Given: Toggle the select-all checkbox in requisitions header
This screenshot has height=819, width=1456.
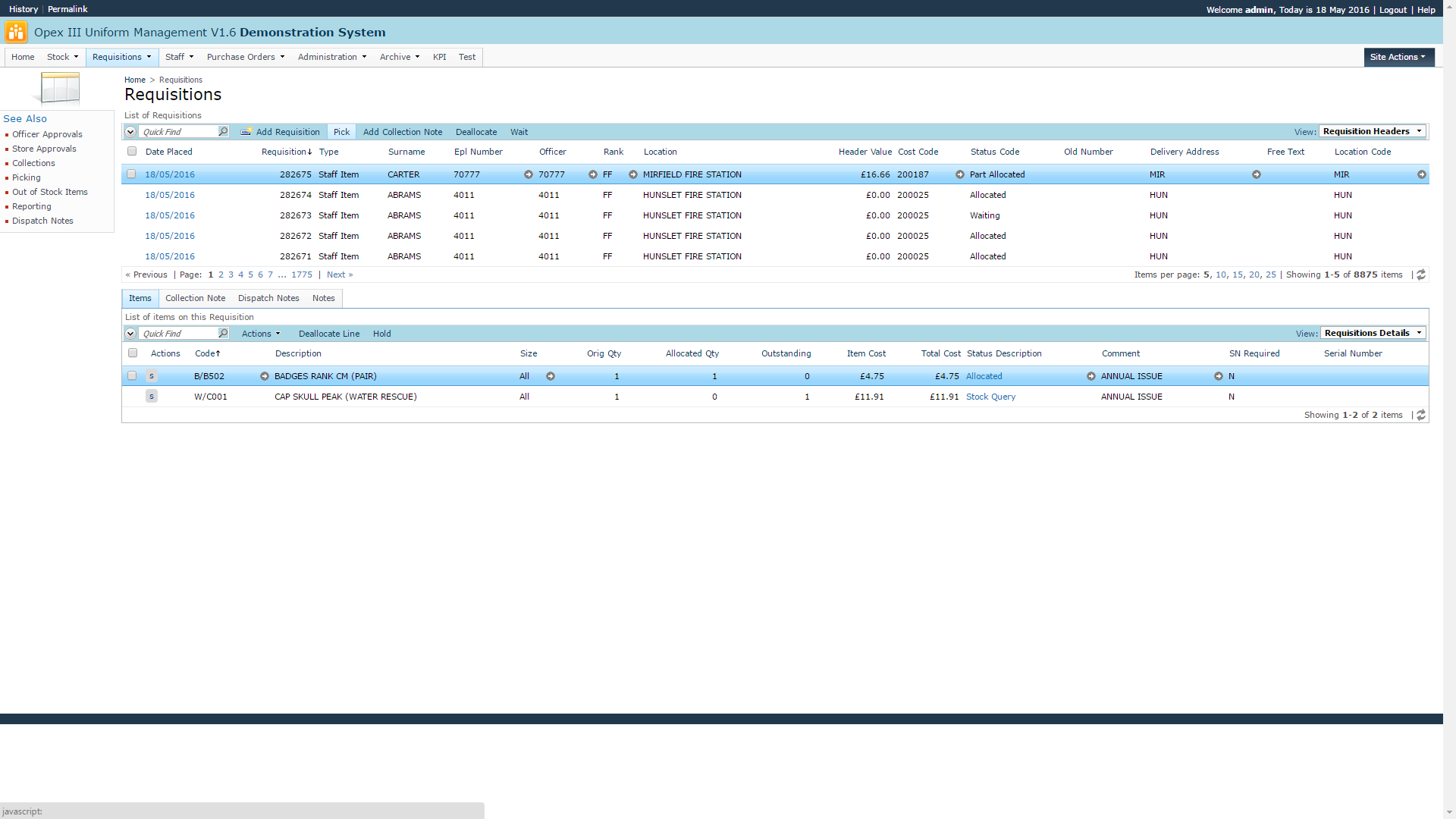Looking at the screenshot, I should point(132,152).
